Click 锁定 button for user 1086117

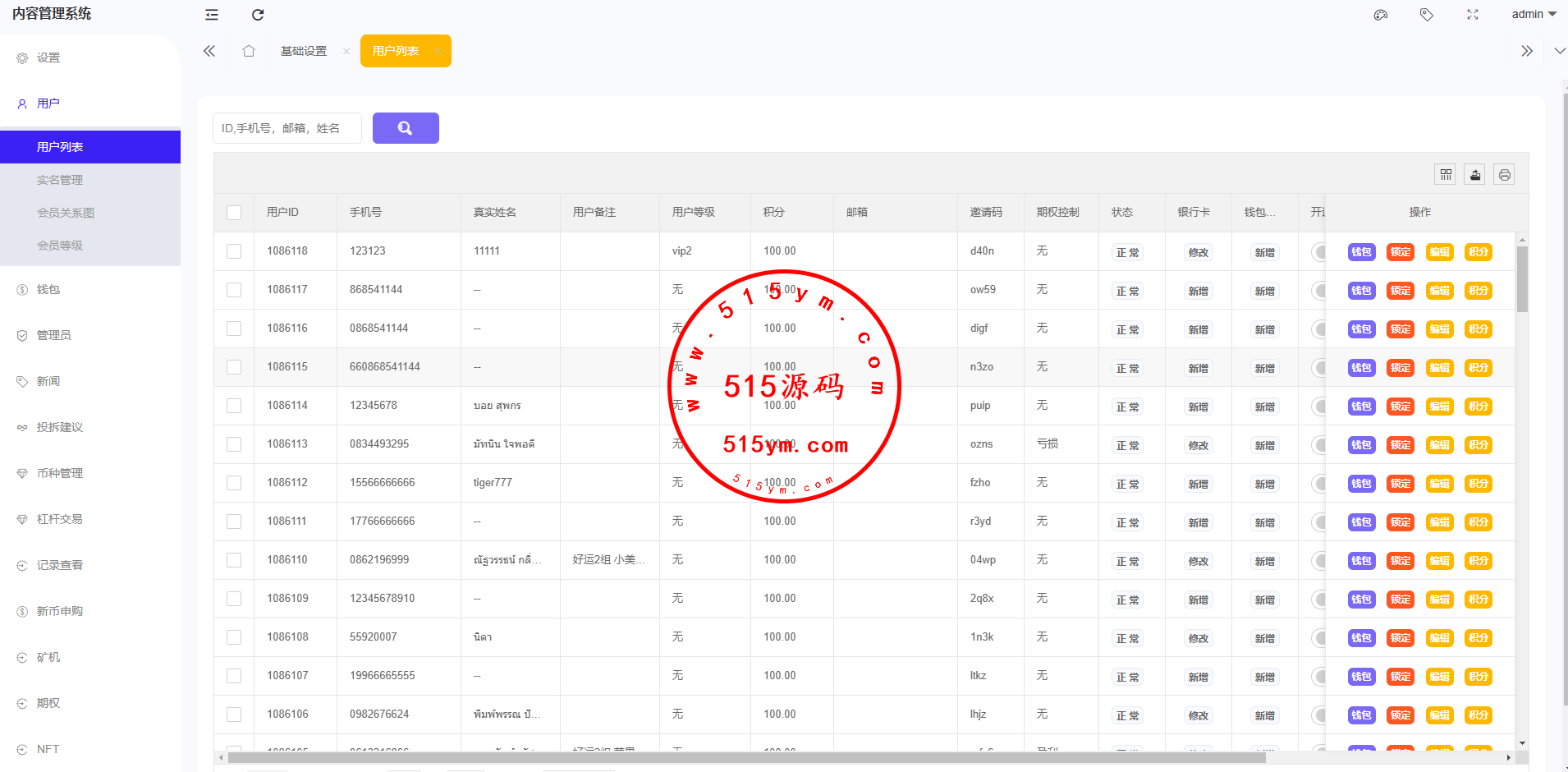[x=1400, y=291]
